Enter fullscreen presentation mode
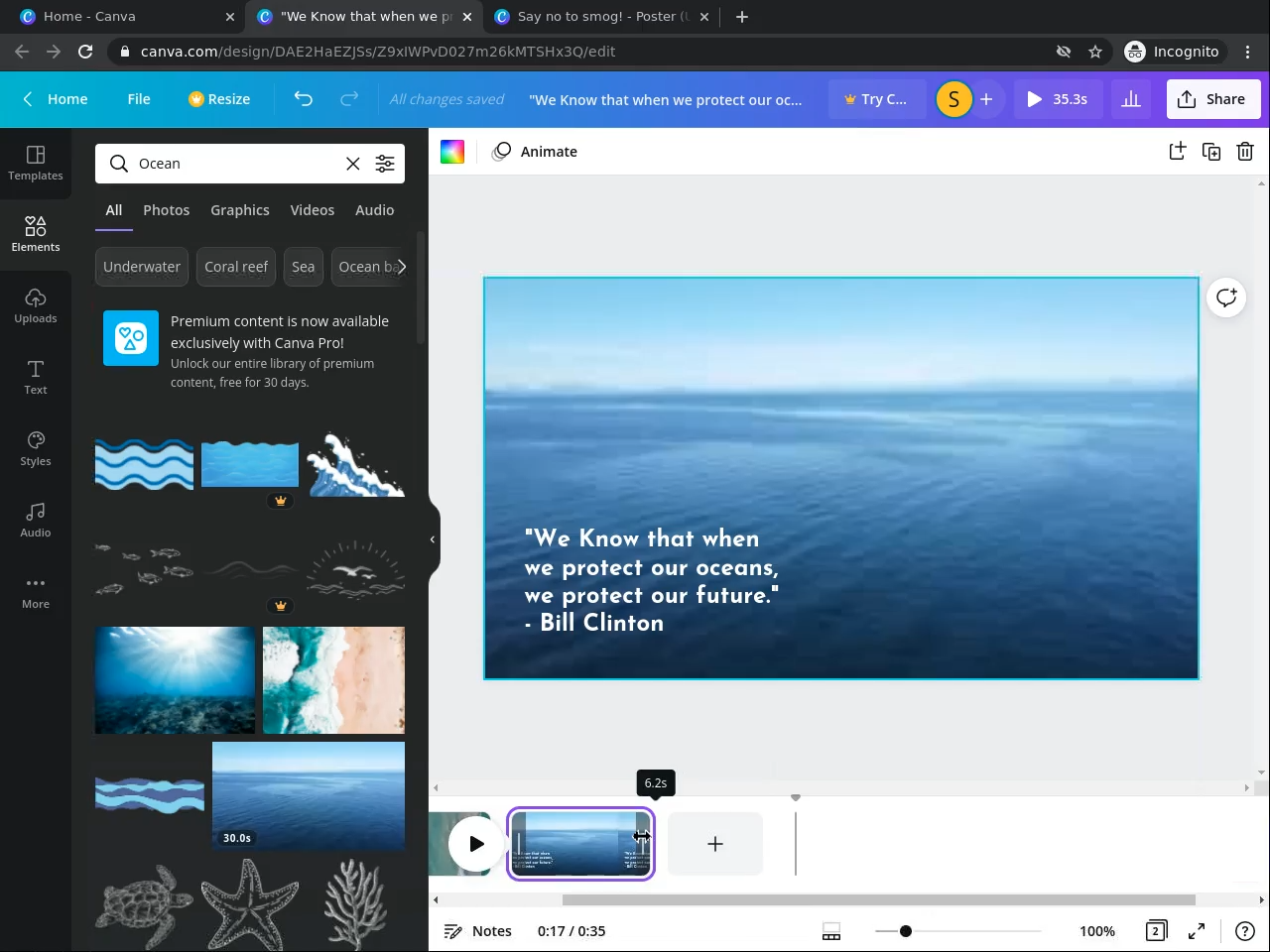 point(1197,931)
